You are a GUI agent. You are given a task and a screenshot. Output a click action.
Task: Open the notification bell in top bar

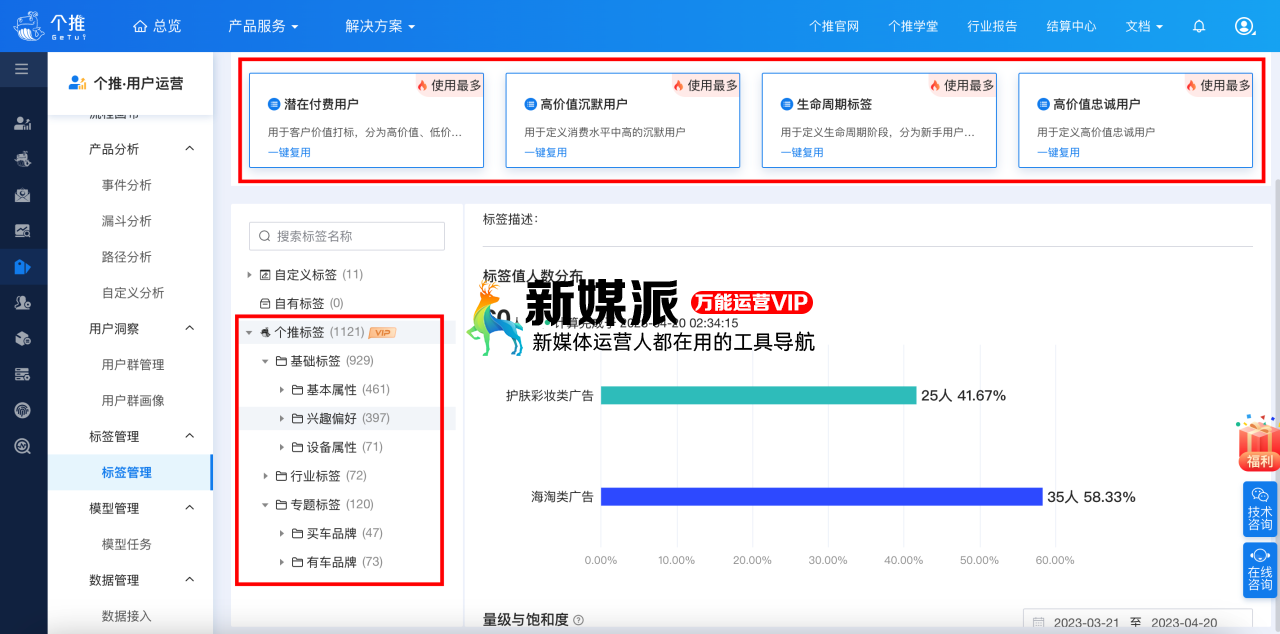pos(1199,26)
